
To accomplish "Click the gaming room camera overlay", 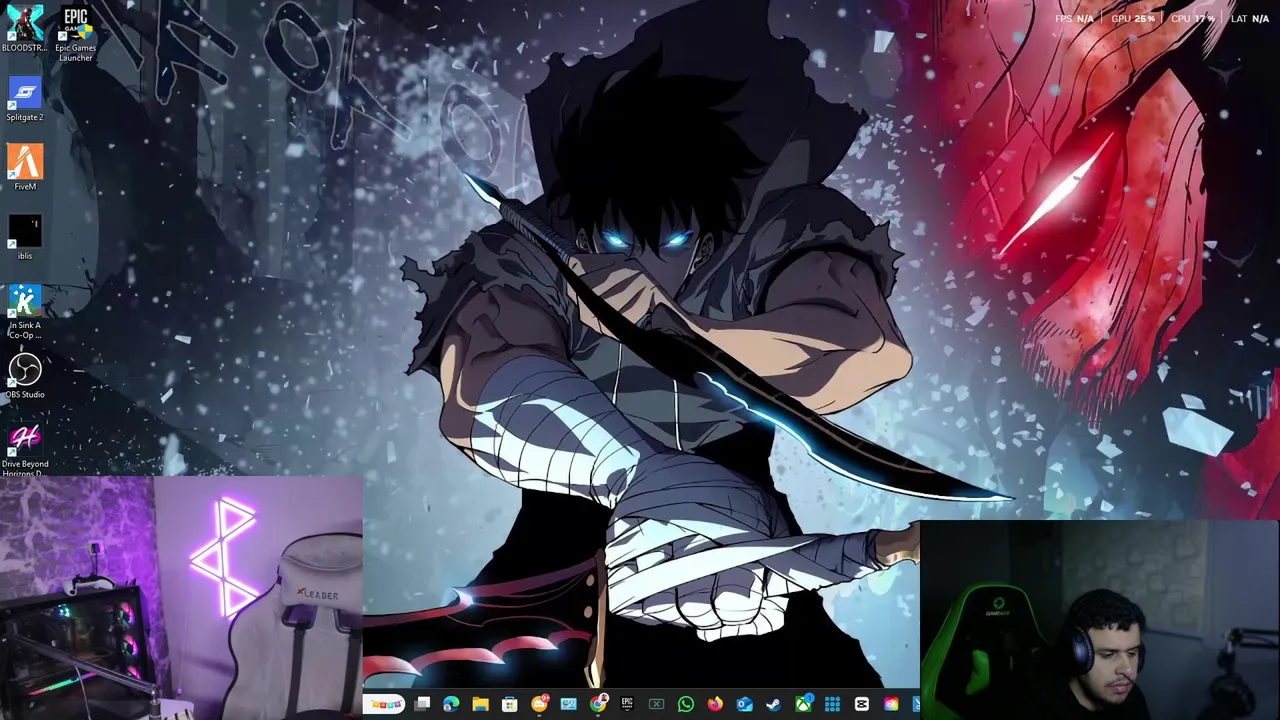I will [181, 598].
